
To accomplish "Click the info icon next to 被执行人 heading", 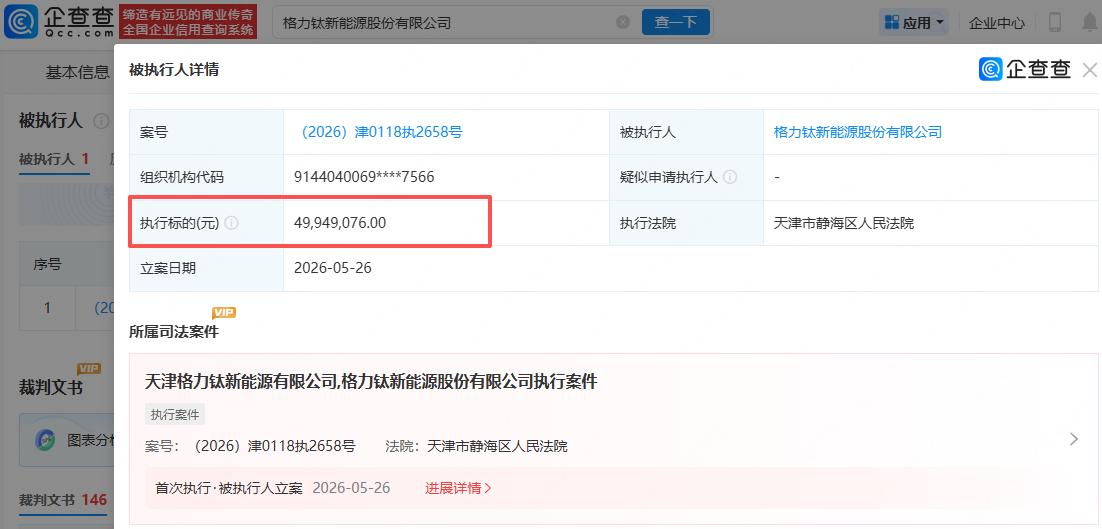I will pos(101,121).
